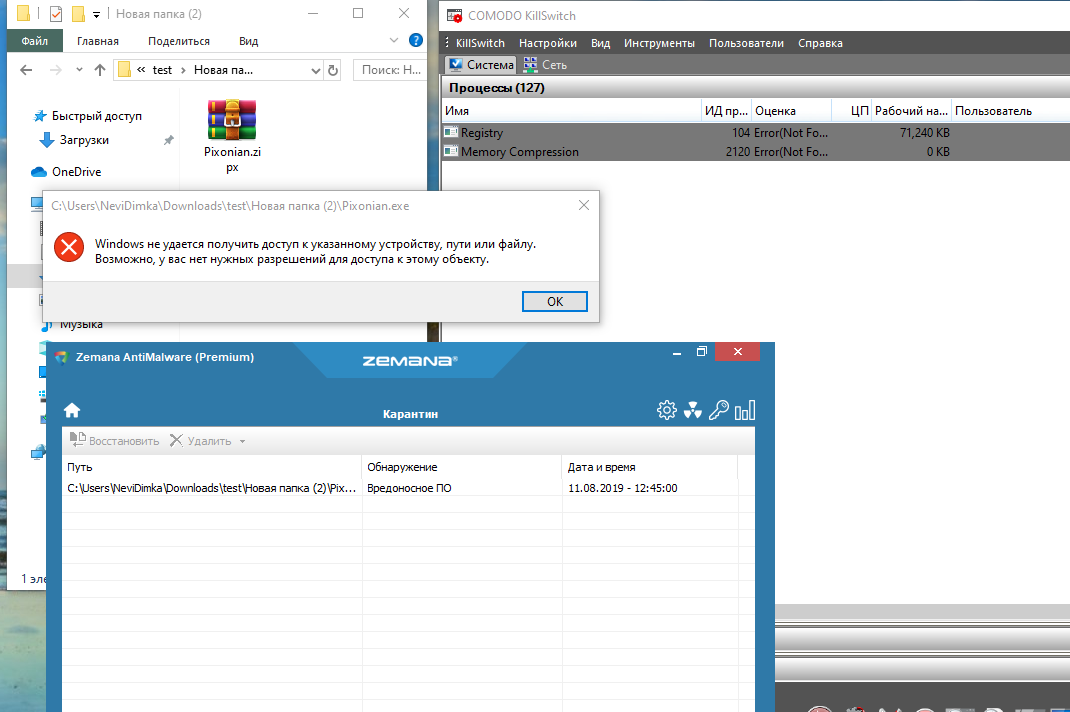Open the Поделиться ribbon tab

179,41
